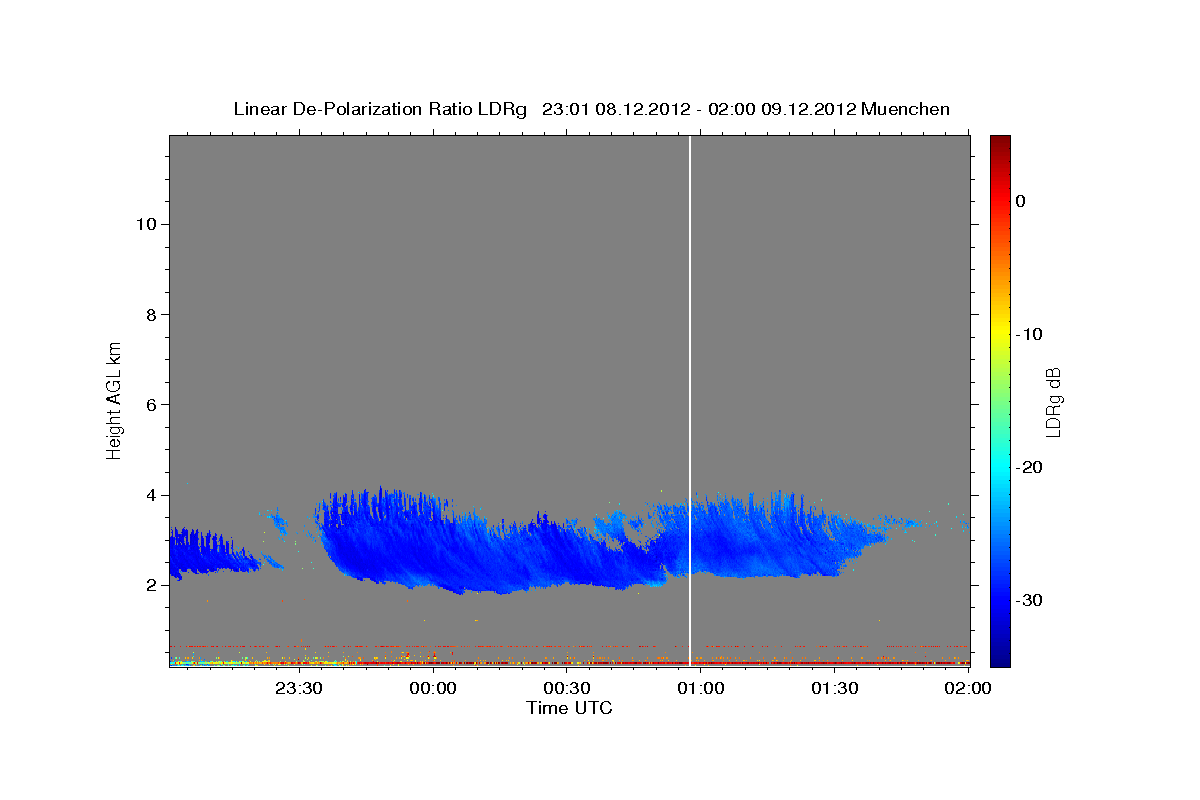Click the 'Time UTC' x-axis label
Image resolution: width=1200 pixels, height=800 pixels.
(569, 708)
